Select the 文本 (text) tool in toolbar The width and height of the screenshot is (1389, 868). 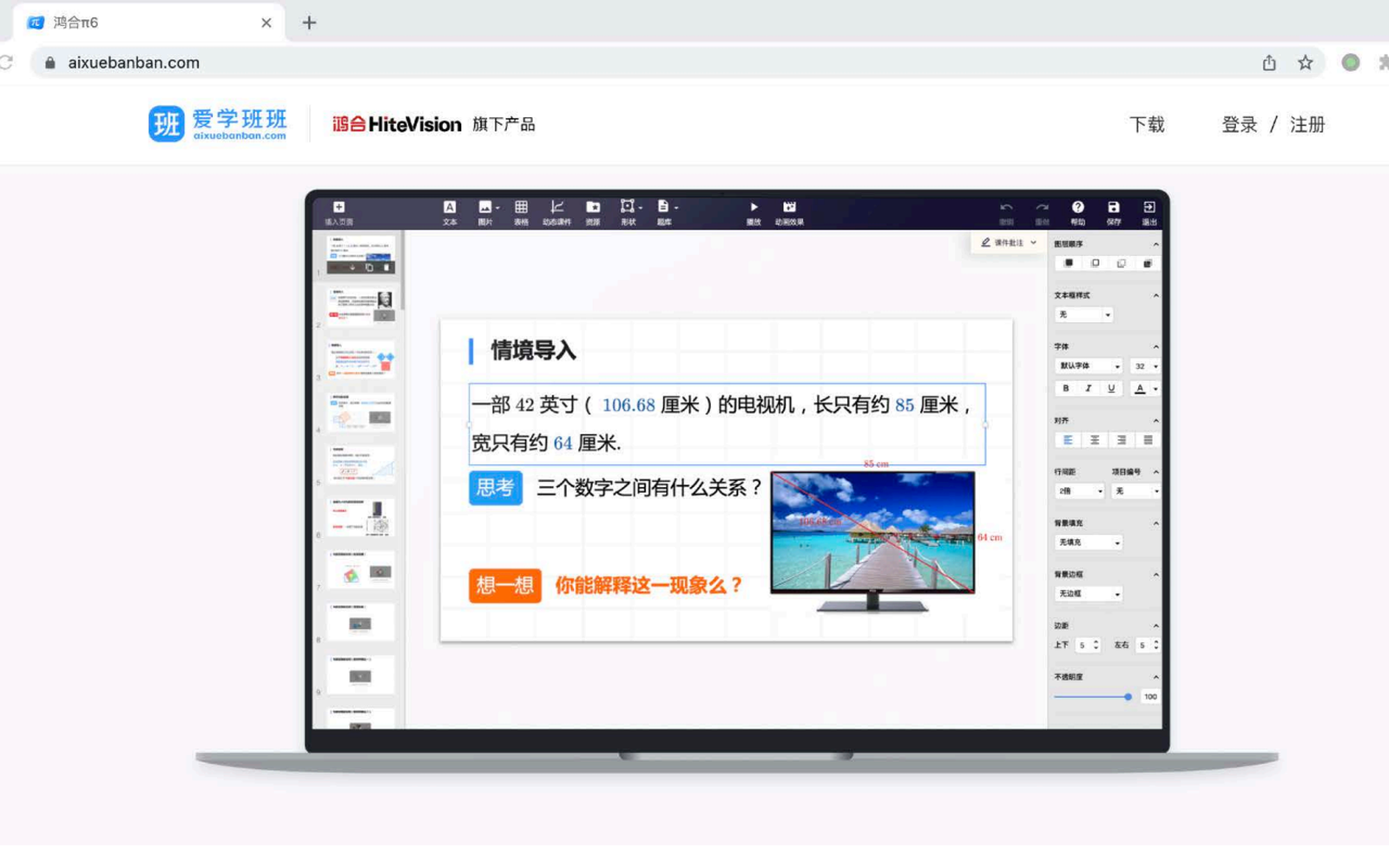[x=450, y=211]
